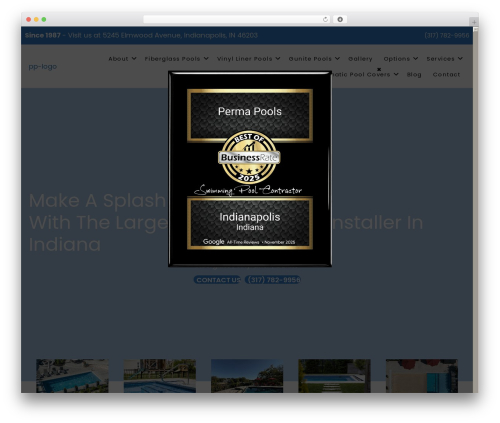Expand the Services chevron
This screenshot has width=500, height=423.
point(460,58)
